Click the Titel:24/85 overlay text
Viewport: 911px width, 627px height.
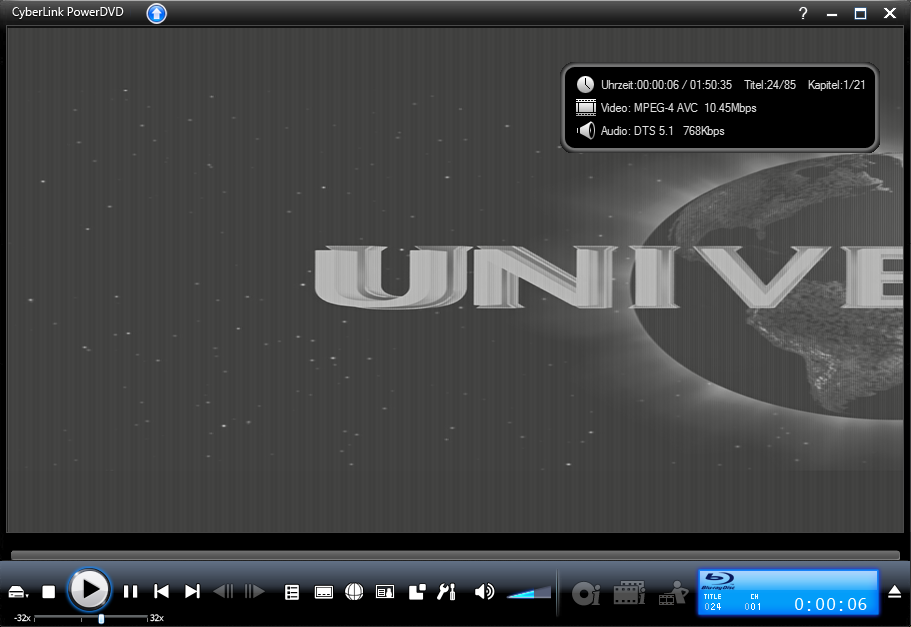[770, 85]
